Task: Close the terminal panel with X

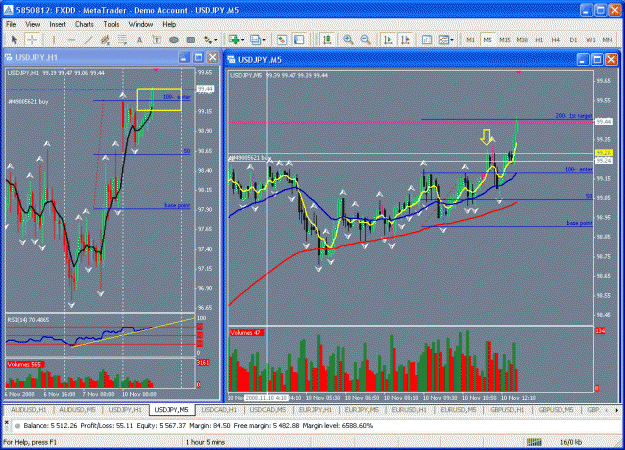Action: point(6,421)
